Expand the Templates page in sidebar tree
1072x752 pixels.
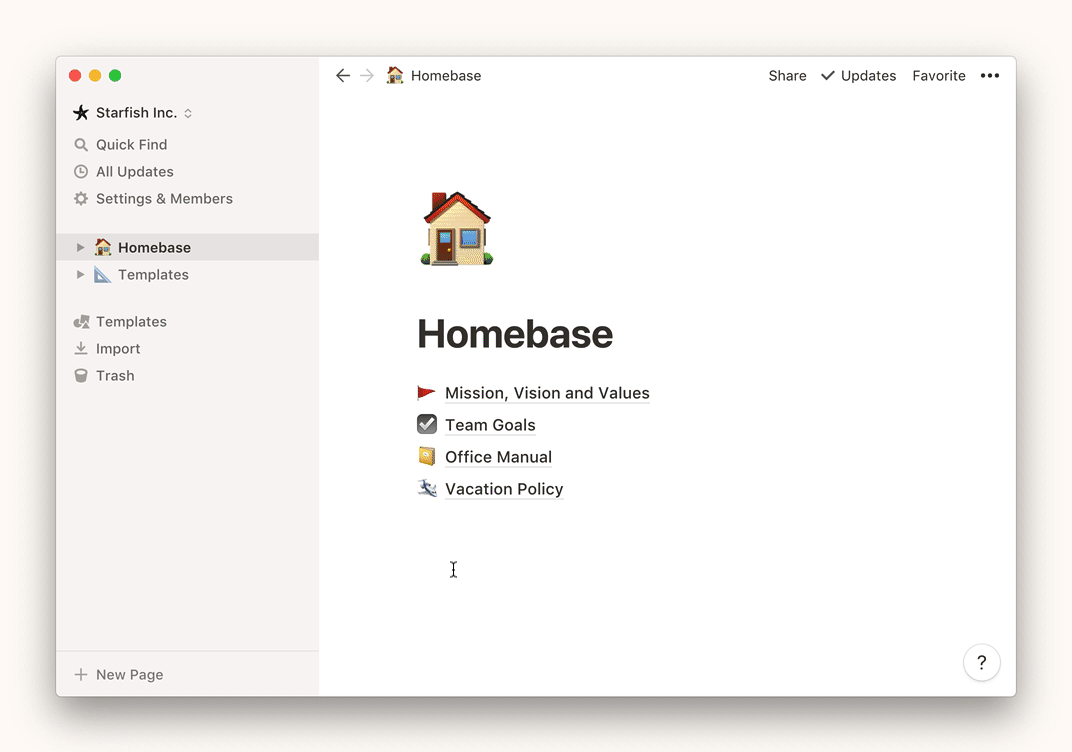click(x=81, y=275)
